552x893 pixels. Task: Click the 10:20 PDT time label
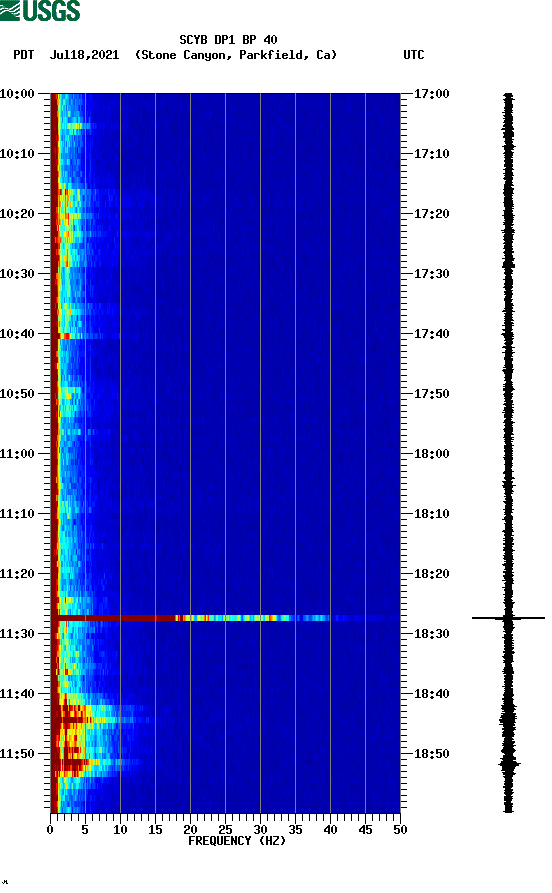click(x=17, y=214)
